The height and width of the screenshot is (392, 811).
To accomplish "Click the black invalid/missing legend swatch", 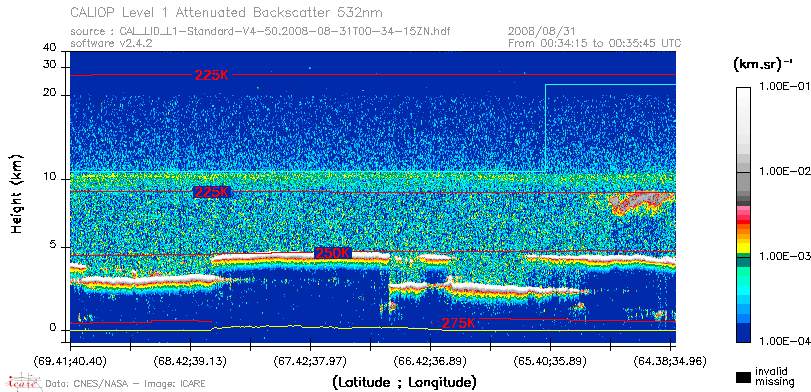I will click(743, 377).
